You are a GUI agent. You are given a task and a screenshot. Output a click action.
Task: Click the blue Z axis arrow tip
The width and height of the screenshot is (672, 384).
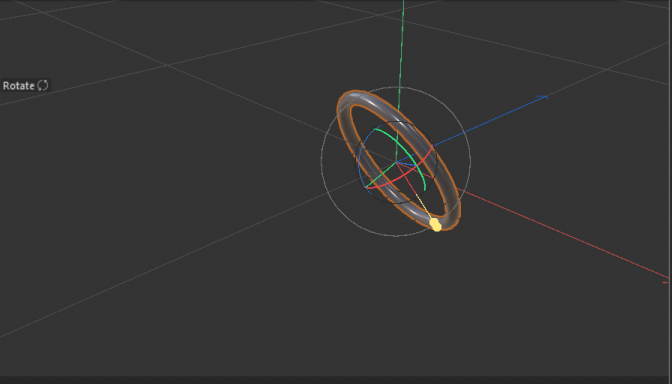543,98
